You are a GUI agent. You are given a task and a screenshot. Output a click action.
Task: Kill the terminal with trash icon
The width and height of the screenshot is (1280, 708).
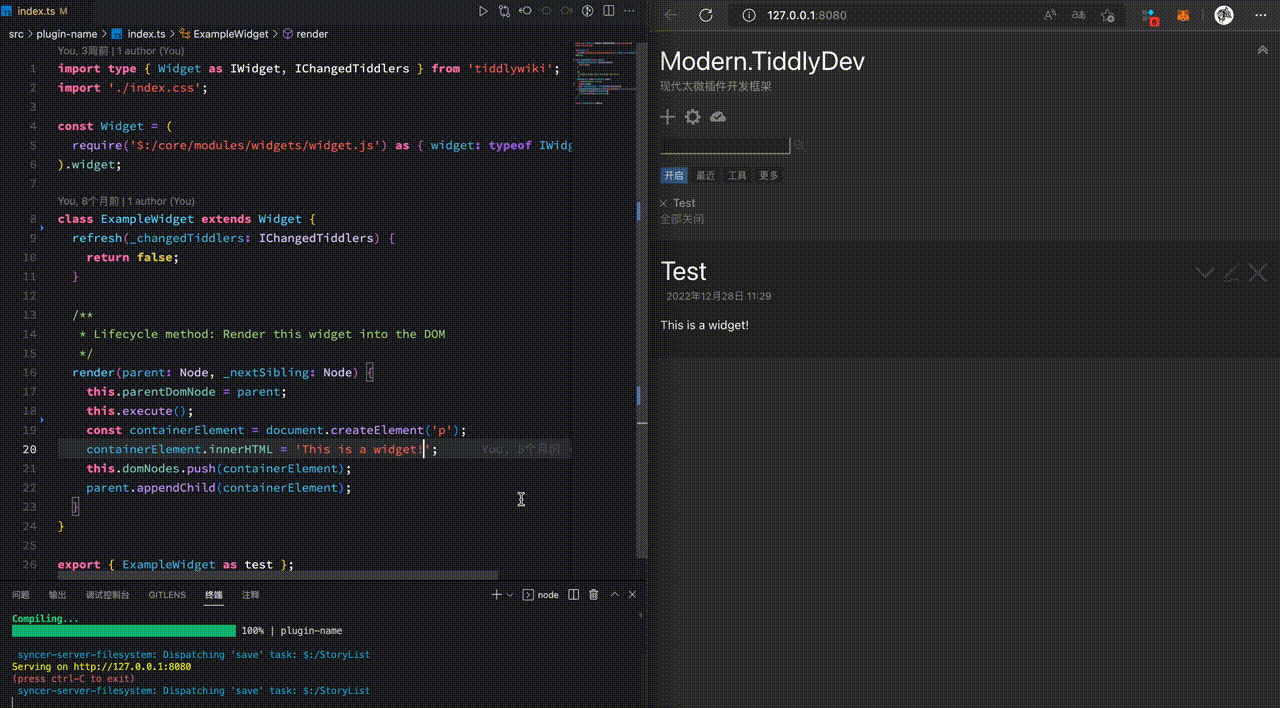pos(593,594)
